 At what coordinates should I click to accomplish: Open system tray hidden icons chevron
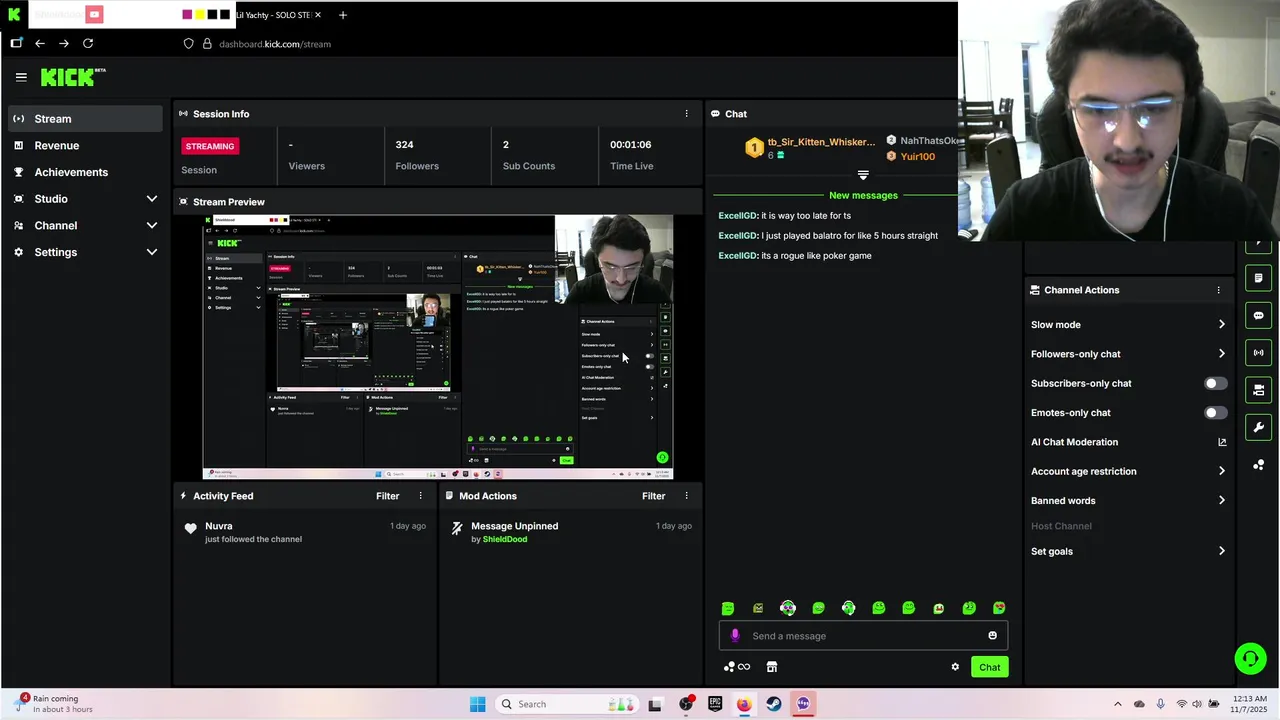click(1118, 704)
